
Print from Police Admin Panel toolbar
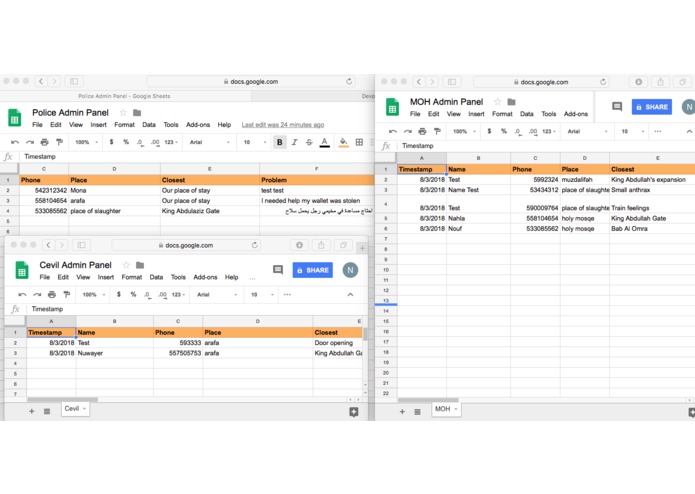point(44,142)
